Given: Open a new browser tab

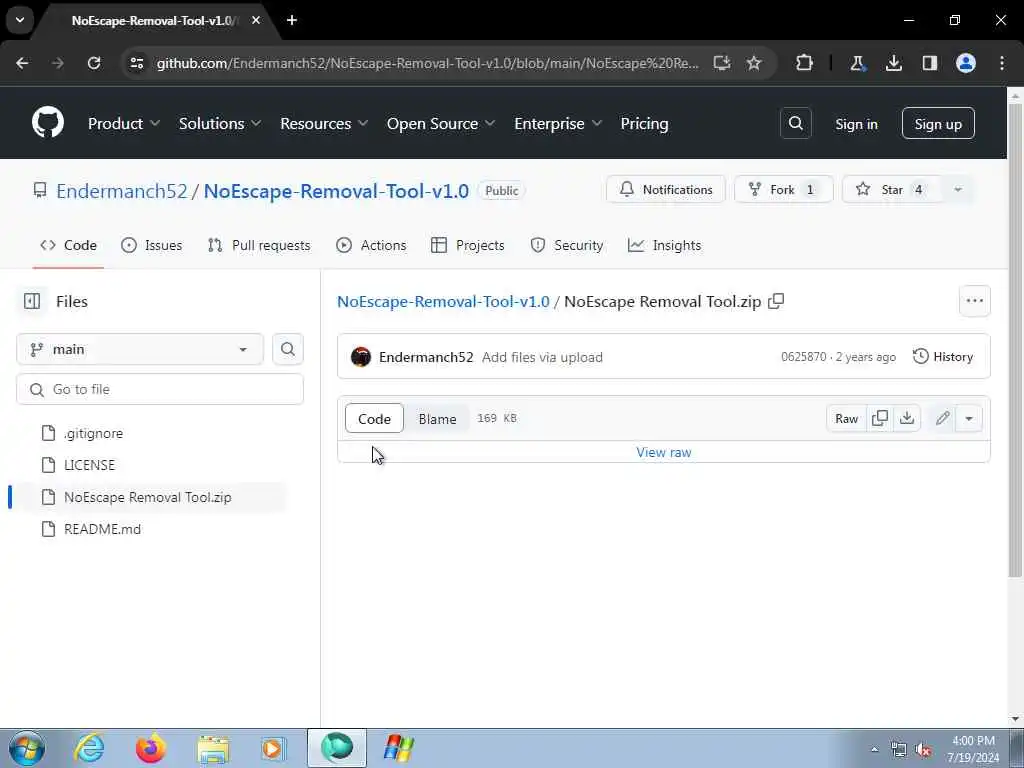Looking at the screenshot, I should pyautogui.click(x=292, y=20).
